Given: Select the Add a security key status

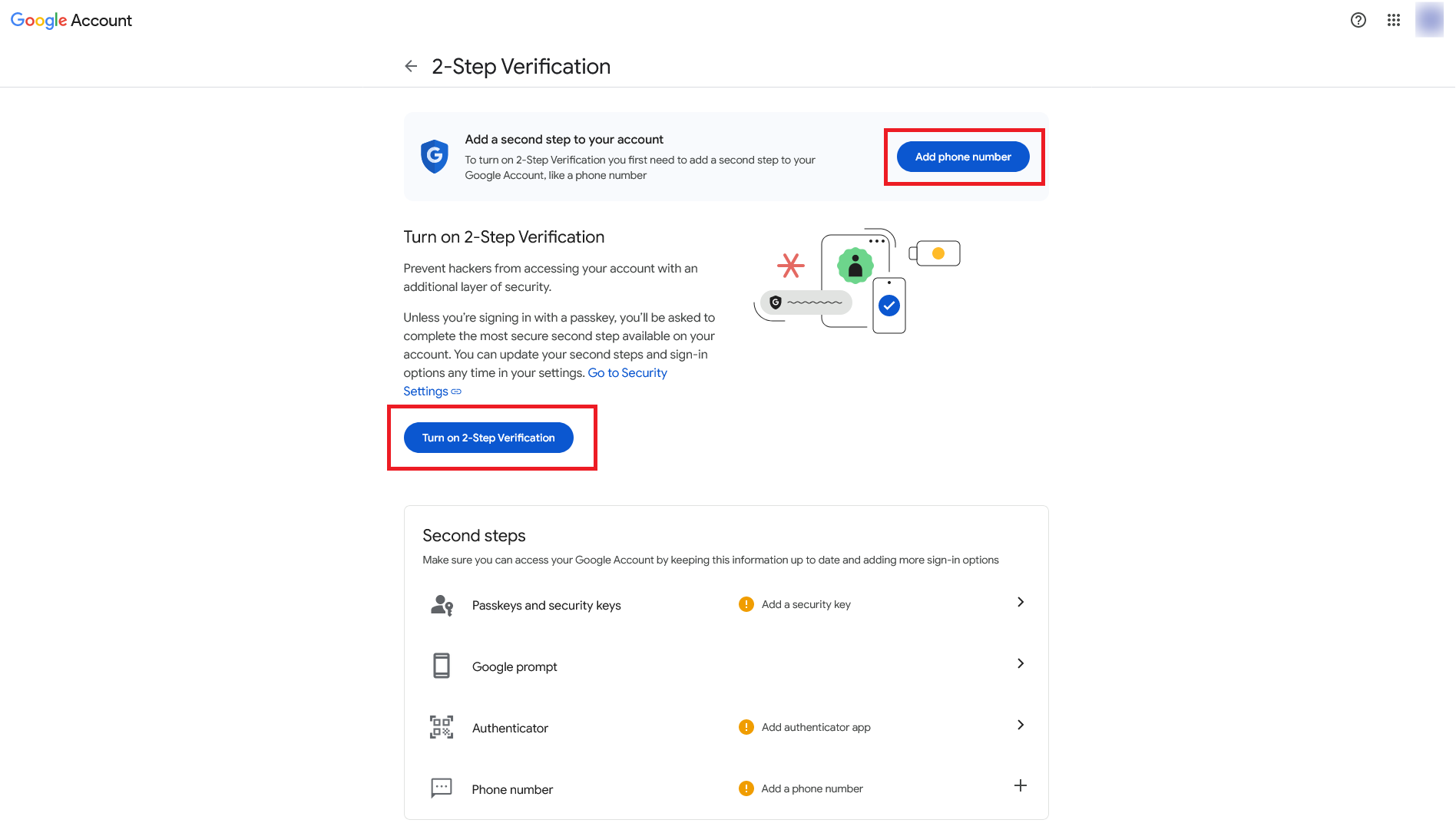Looking at the screenshot, I should click(x=806, y=604).
